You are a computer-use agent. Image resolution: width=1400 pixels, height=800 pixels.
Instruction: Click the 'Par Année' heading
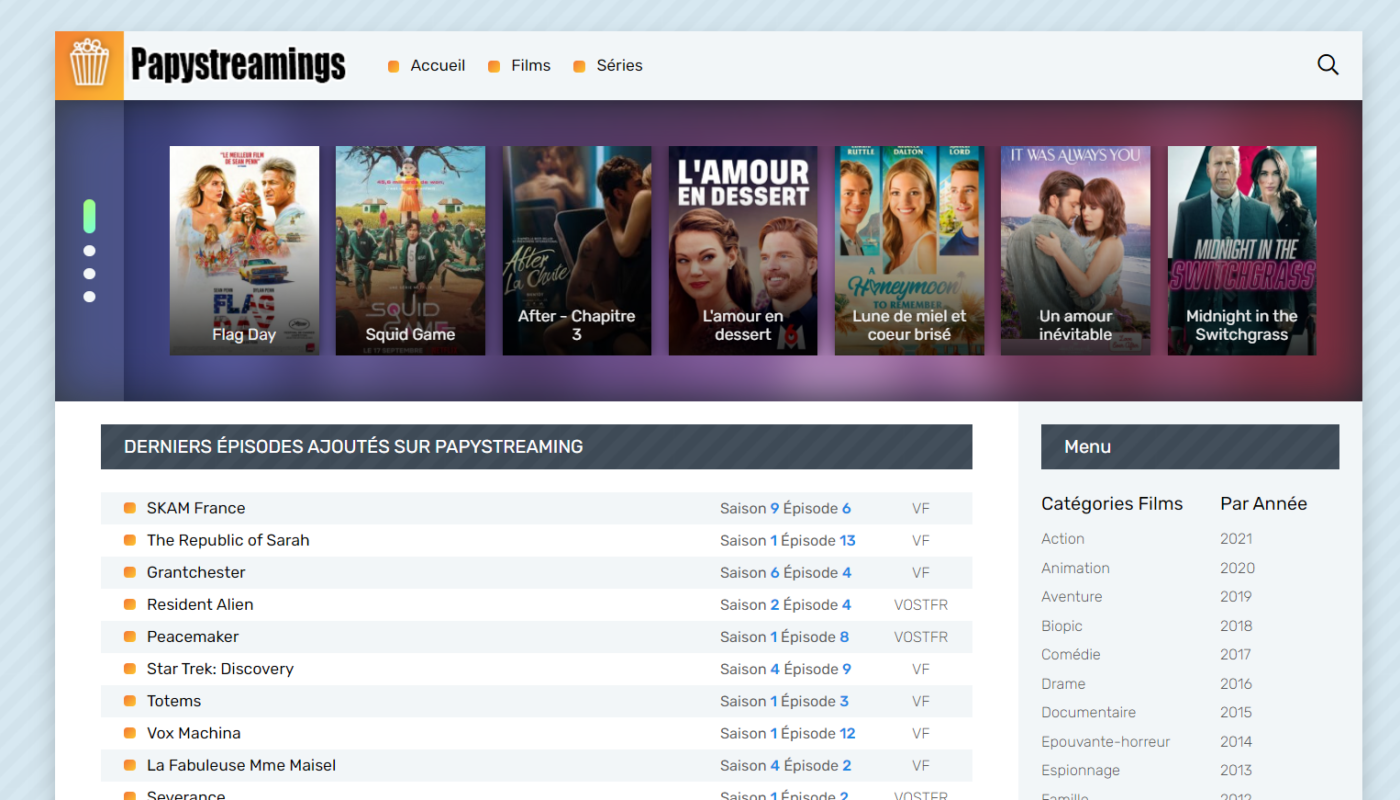tap(1264, 504)
